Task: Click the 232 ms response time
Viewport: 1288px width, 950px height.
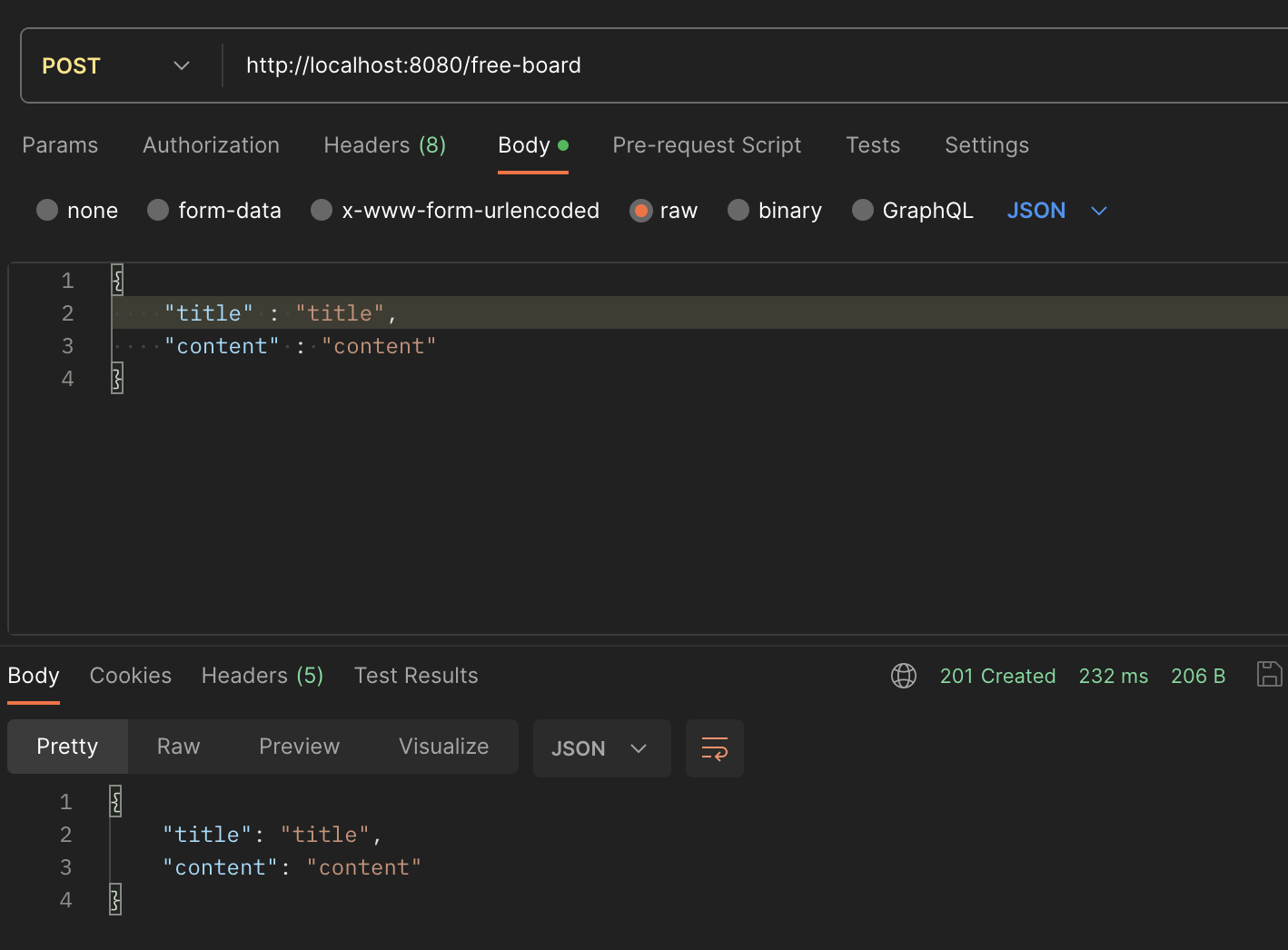Action: click(1113, 676)
